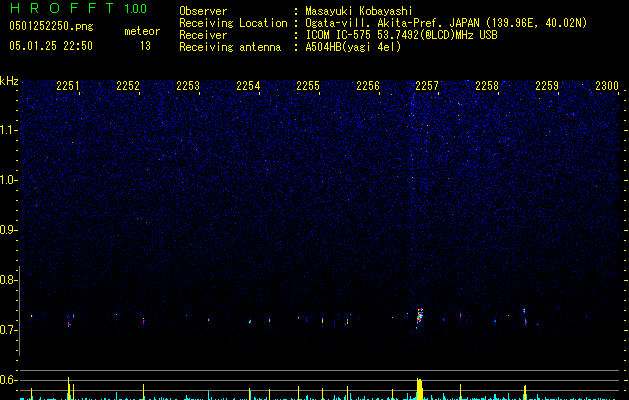
Task: Click the 0.6 frequency axis label
Action: pos(8,380)
